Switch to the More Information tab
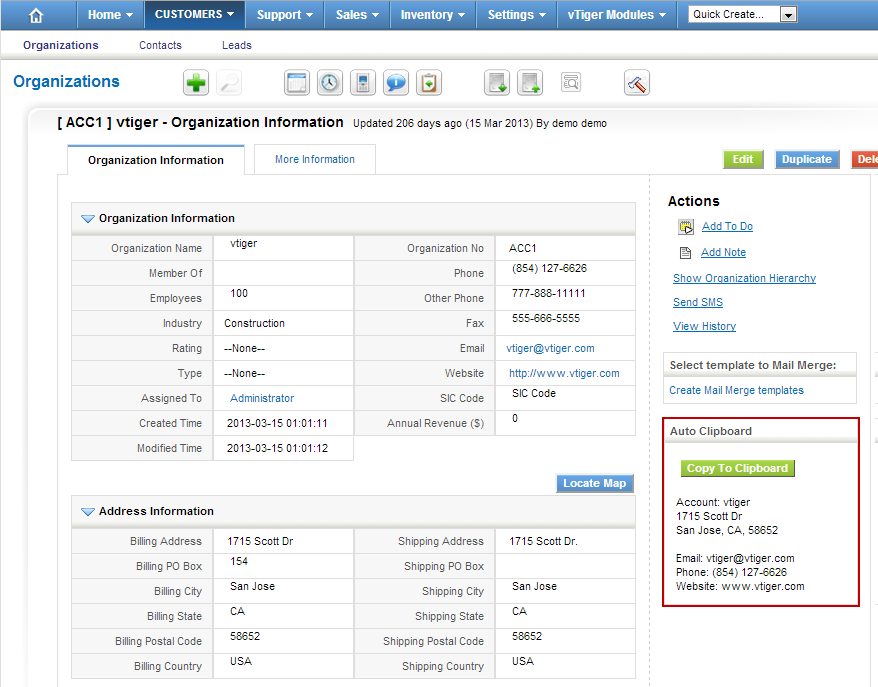The width and height of the screenshot is (878, 687). 315,160
